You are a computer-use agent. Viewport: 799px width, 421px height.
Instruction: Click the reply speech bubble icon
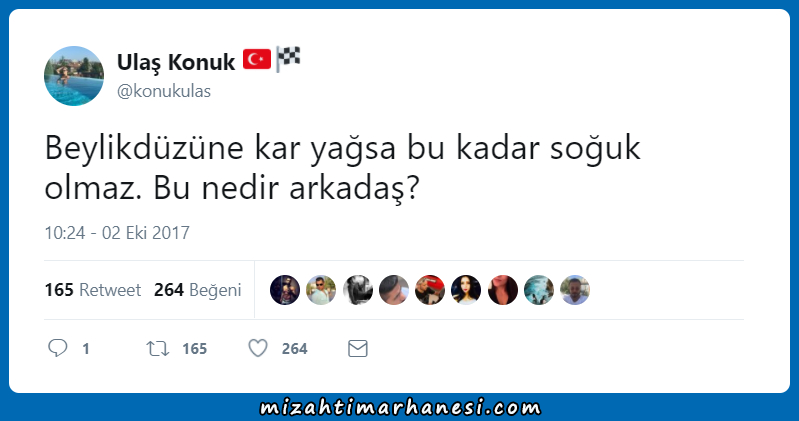click(58, 348)
